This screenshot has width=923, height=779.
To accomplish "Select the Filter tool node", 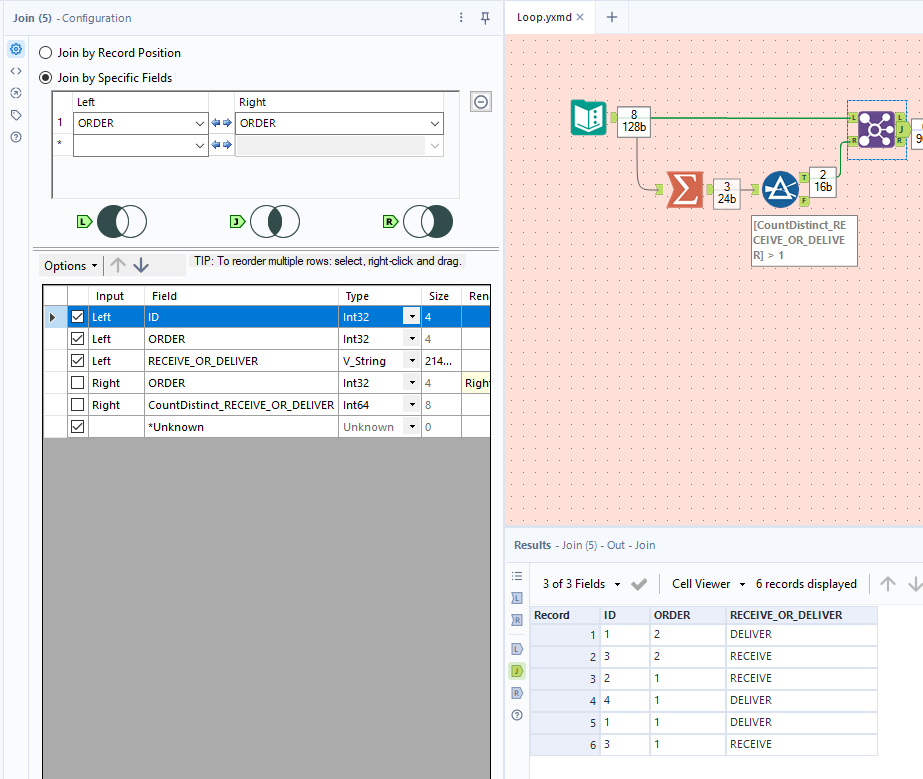I will click(x=780, y=189).
